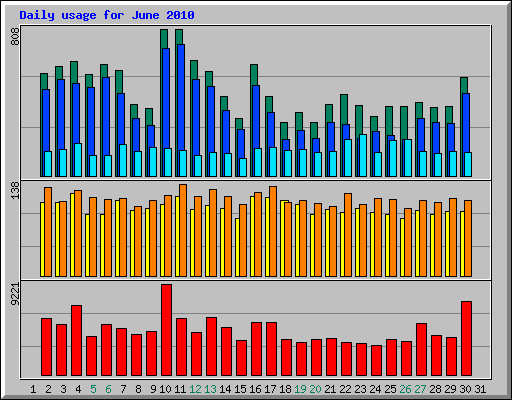Click the red bar for day 2
This screenshot has height=400, width=512.
pos(46,347)
